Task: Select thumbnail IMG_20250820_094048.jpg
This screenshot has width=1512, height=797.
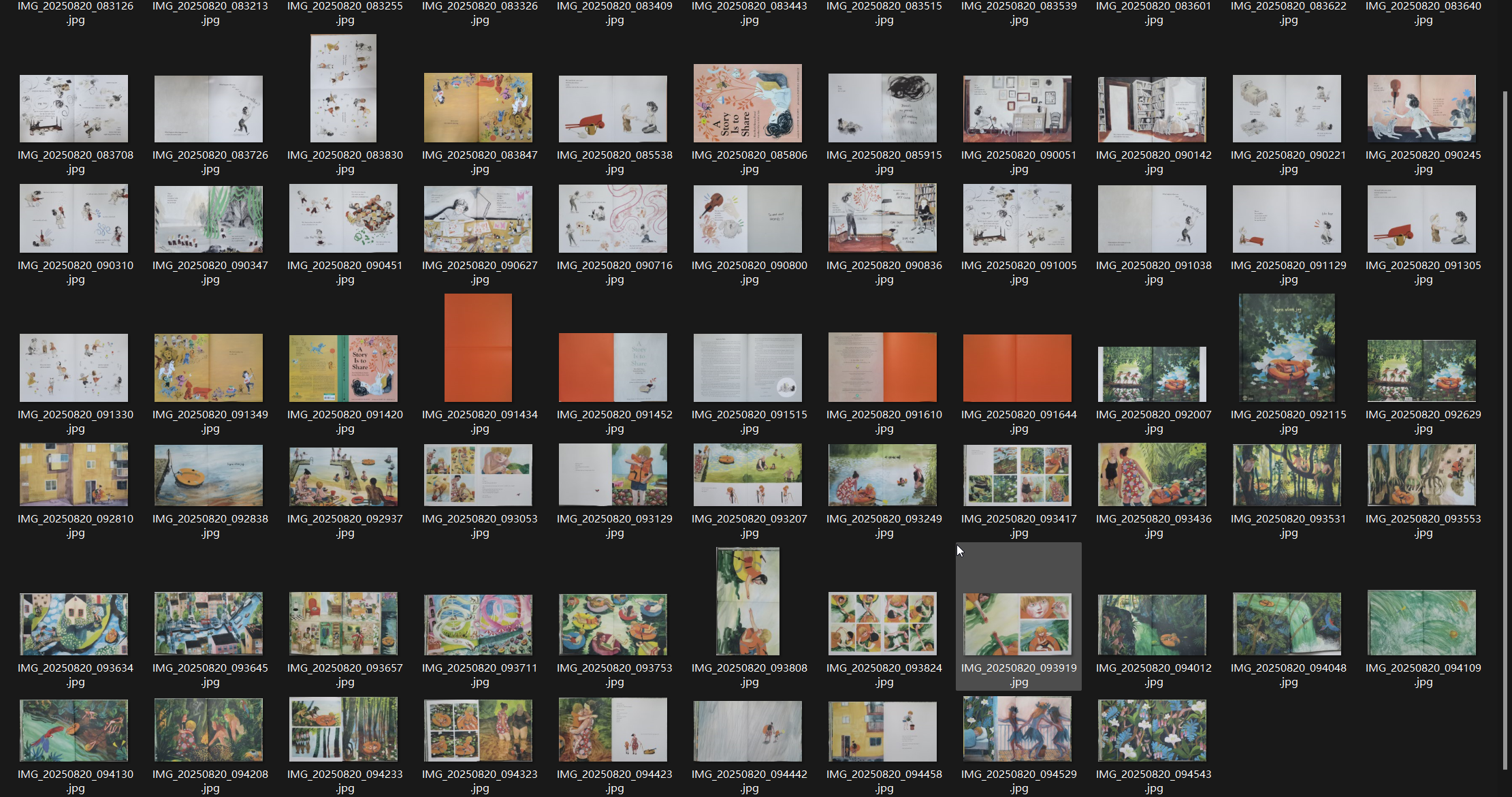Action: (1287, 624)
